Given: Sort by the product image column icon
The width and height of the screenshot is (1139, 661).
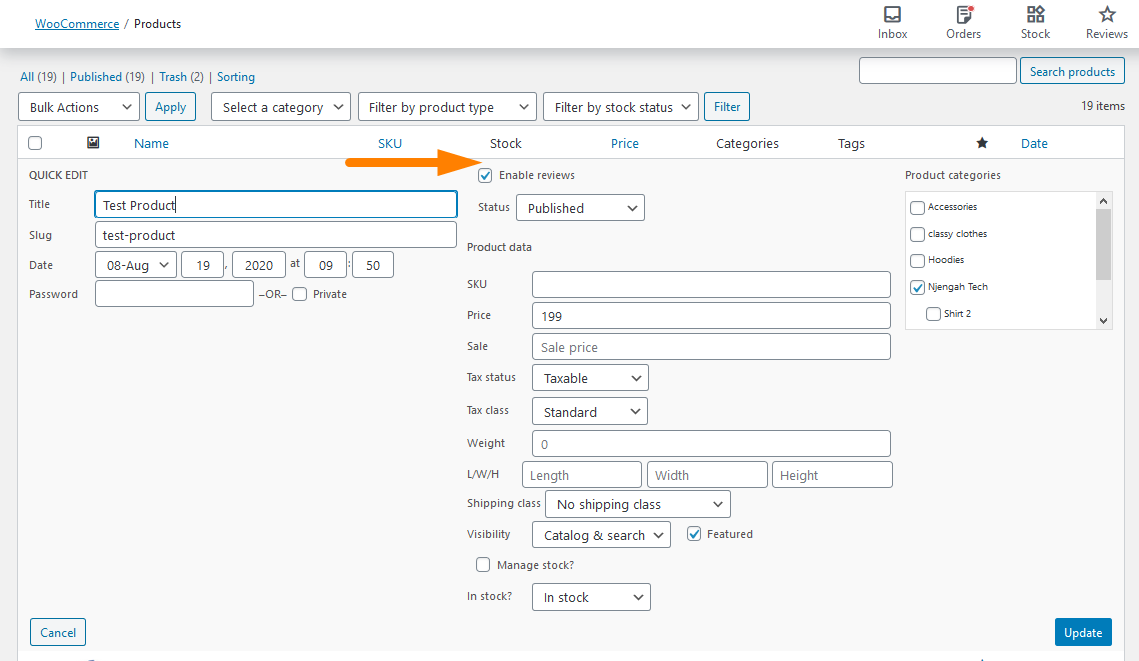Looking at the screenshot, I should pyautogui.click(x=93, y=142).
